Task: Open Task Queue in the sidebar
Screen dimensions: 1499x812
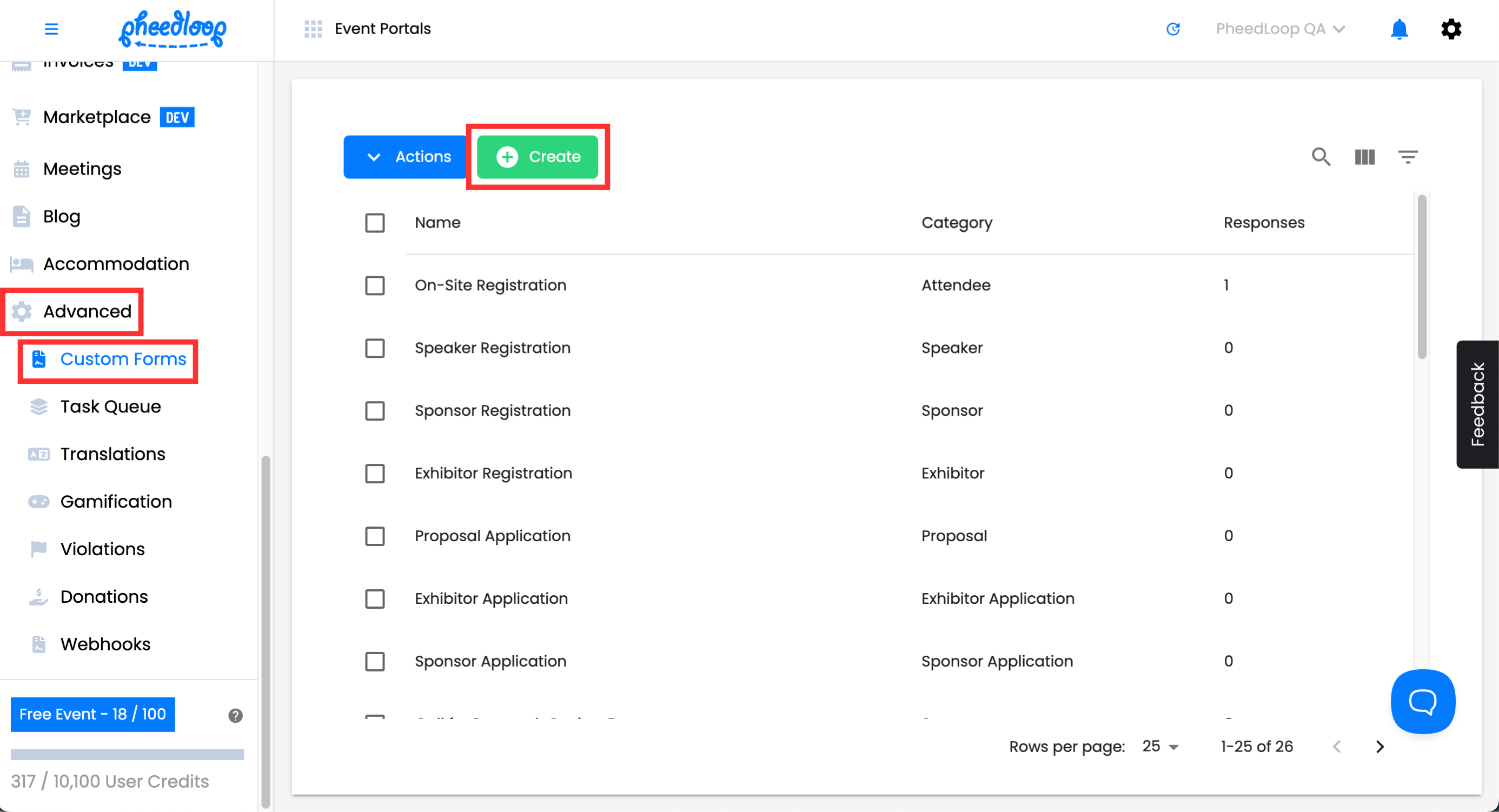Action: click(x=110, y=406)
